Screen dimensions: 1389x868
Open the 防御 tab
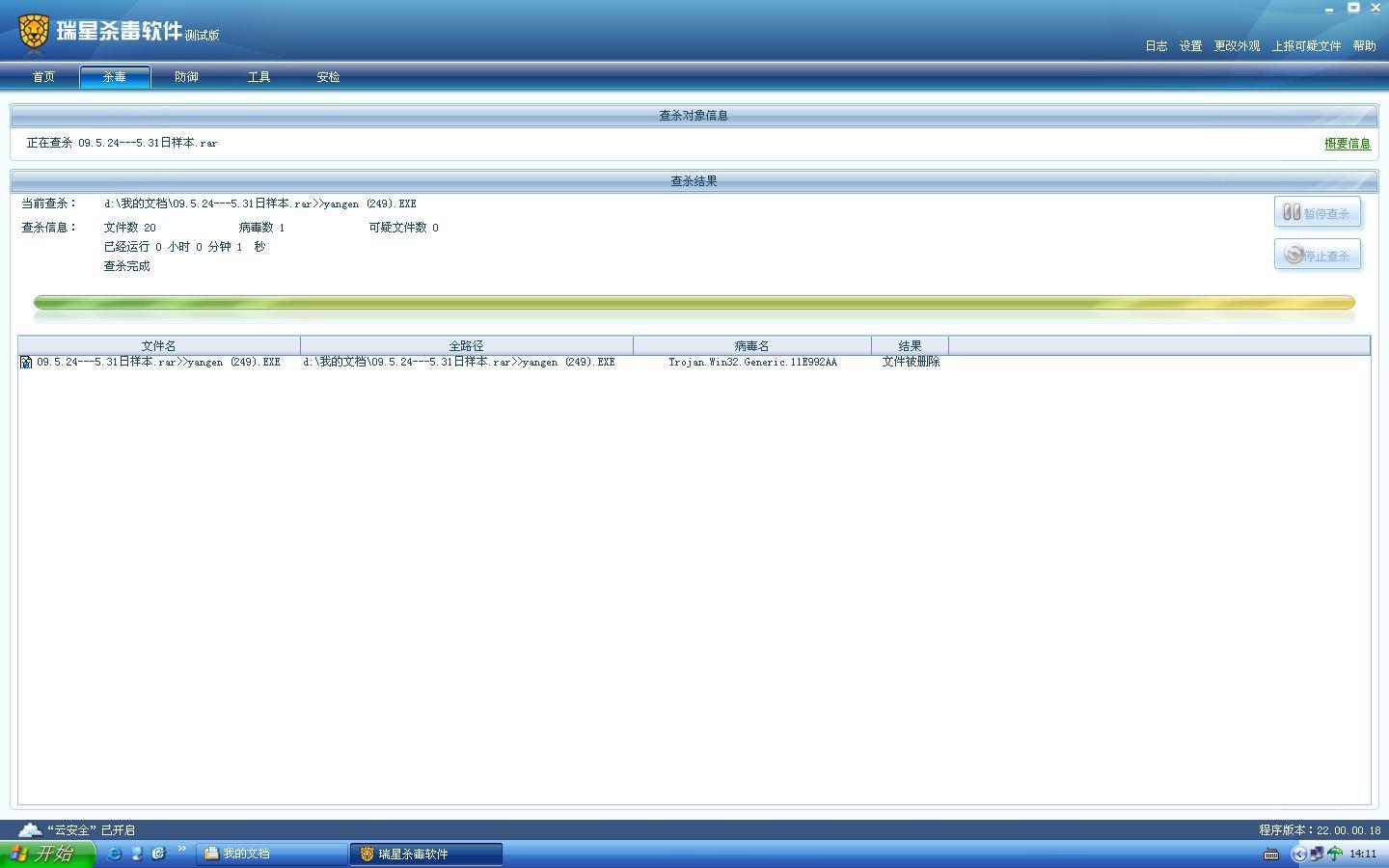tap(186, 77)
